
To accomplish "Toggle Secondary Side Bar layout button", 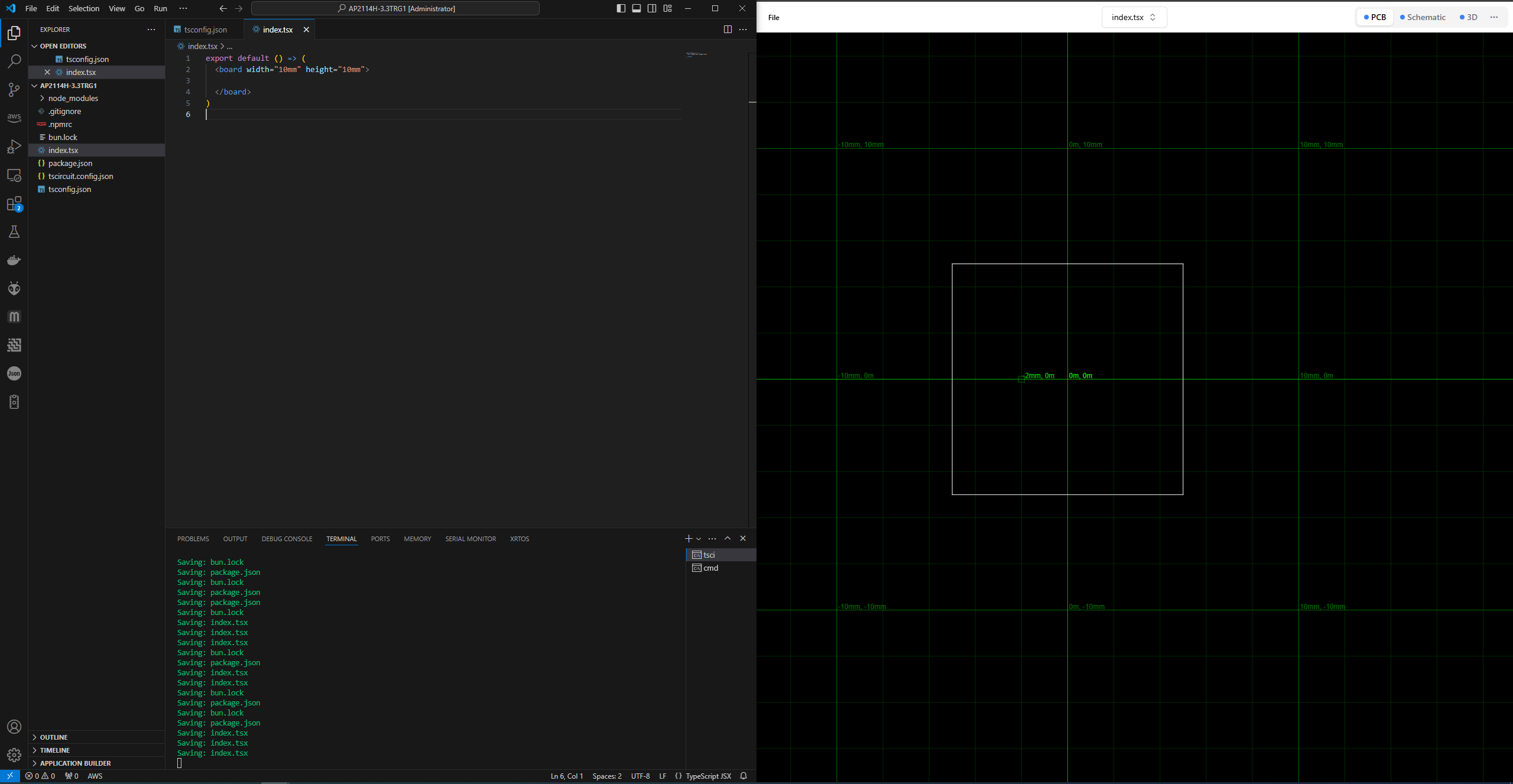I will point(652,8).
